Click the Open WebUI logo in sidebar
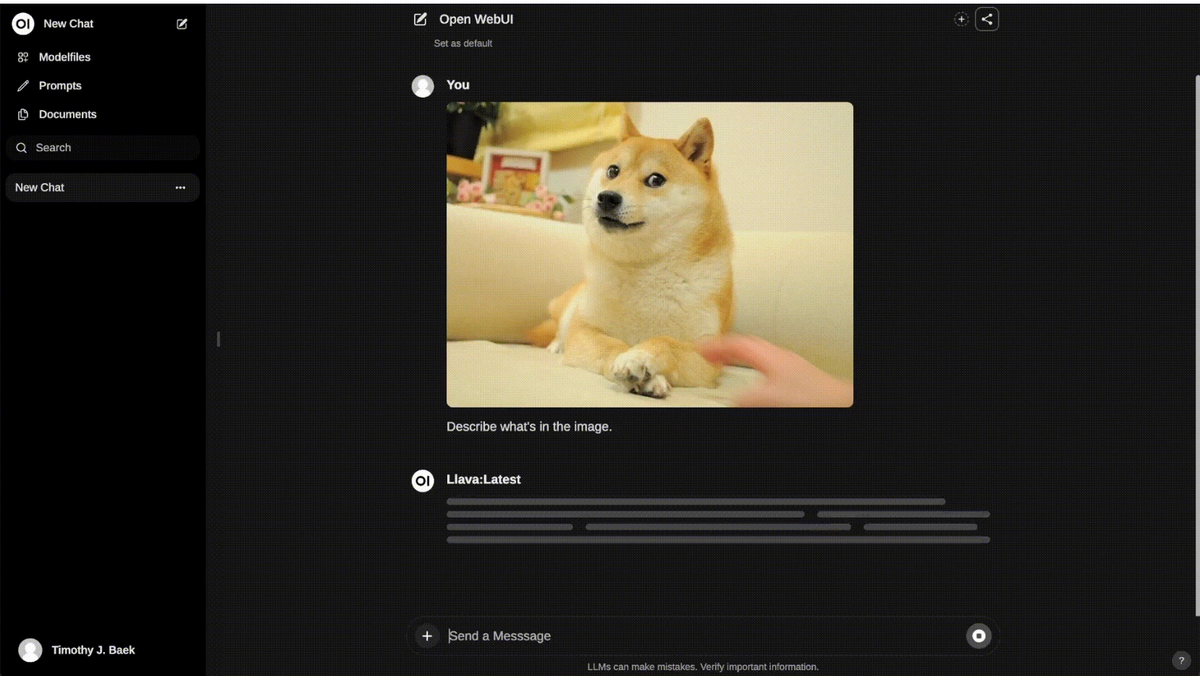Image resolution: width=1200 pixels, height=676 pixels. click(x=23, y=24)
